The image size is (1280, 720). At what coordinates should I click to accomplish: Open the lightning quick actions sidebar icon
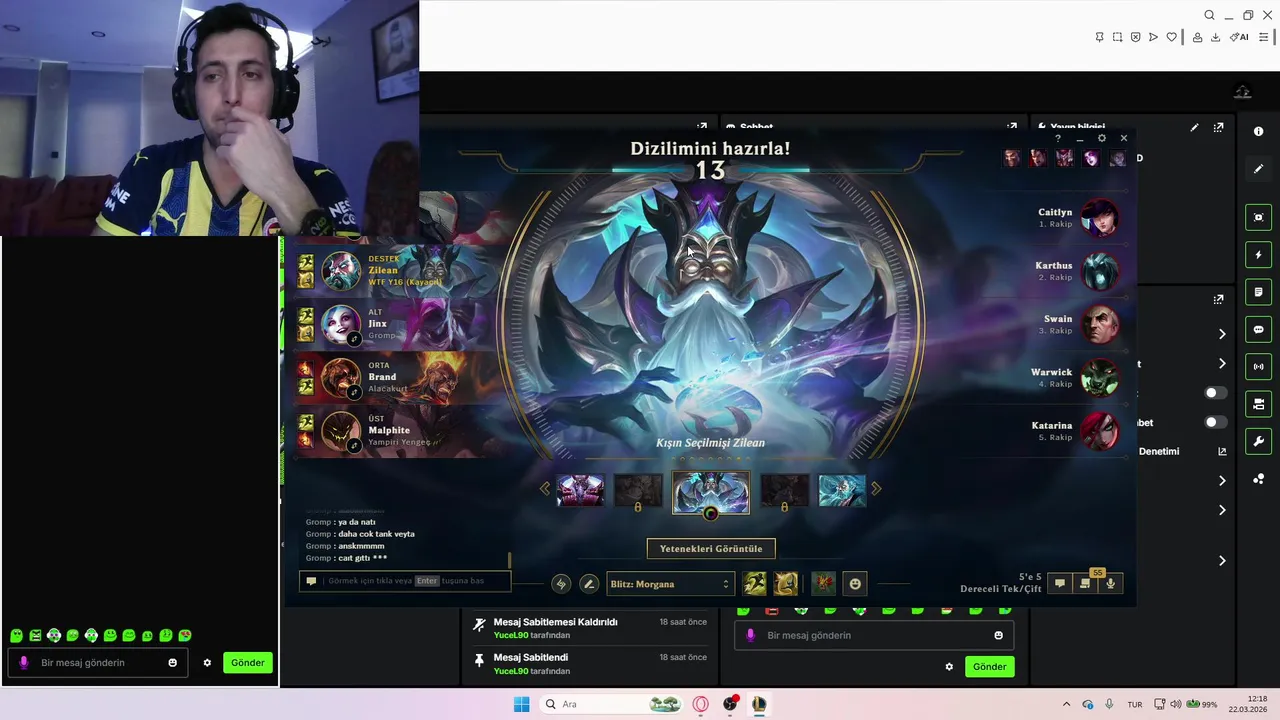[1258, 255]
